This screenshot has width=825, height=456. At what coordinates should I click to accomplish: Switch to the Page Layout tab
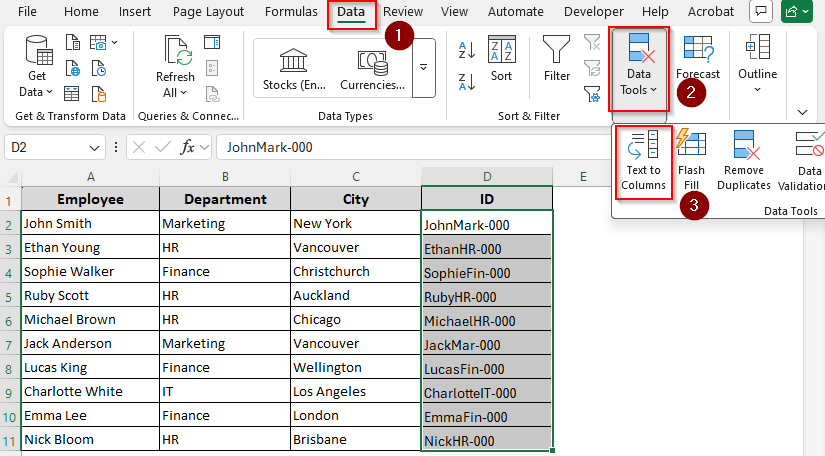(x=208, y=12)
